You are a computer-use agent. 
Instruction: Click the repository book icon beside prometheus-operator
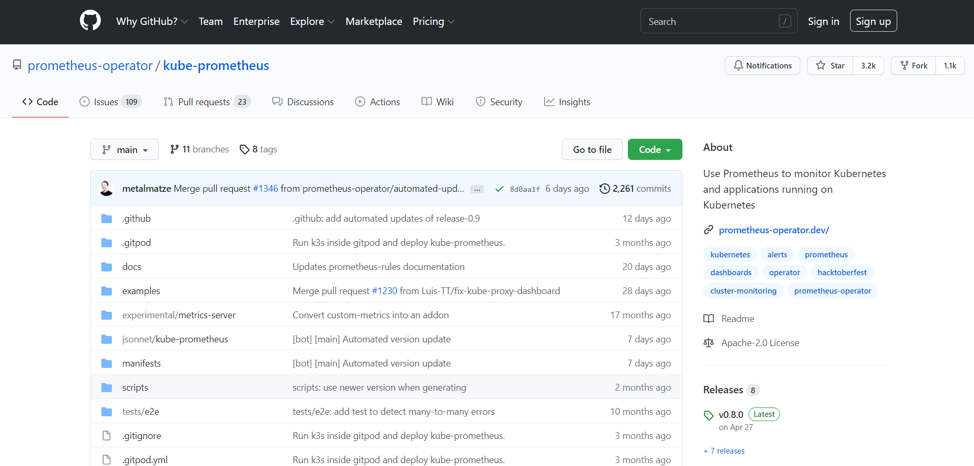[17, 65]
